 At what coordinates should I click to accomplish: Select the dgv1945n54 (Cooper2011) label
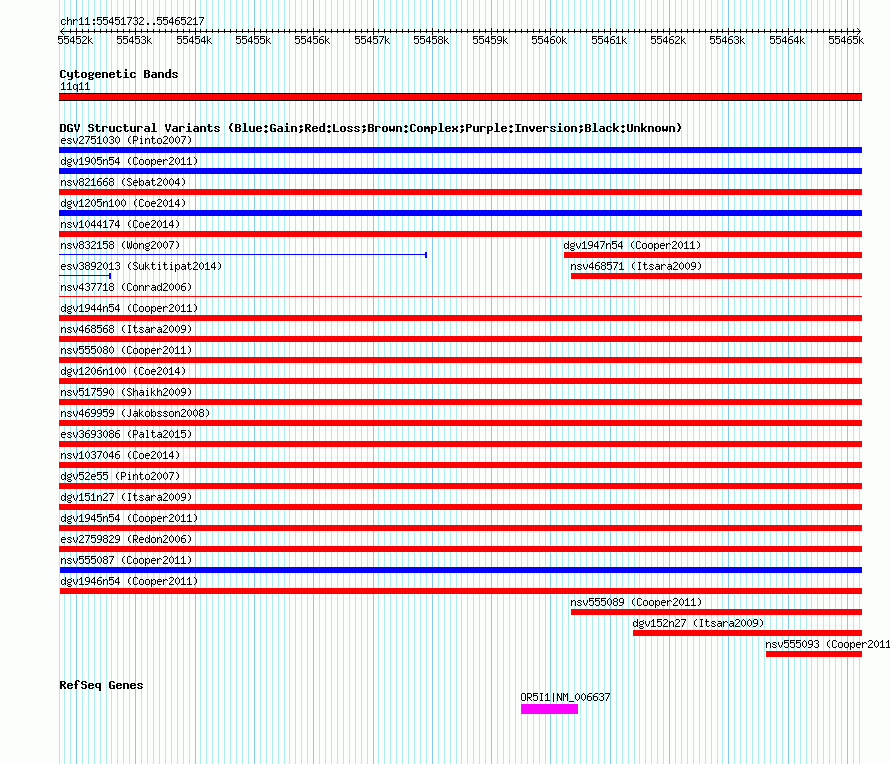click(x=129, y=518)
